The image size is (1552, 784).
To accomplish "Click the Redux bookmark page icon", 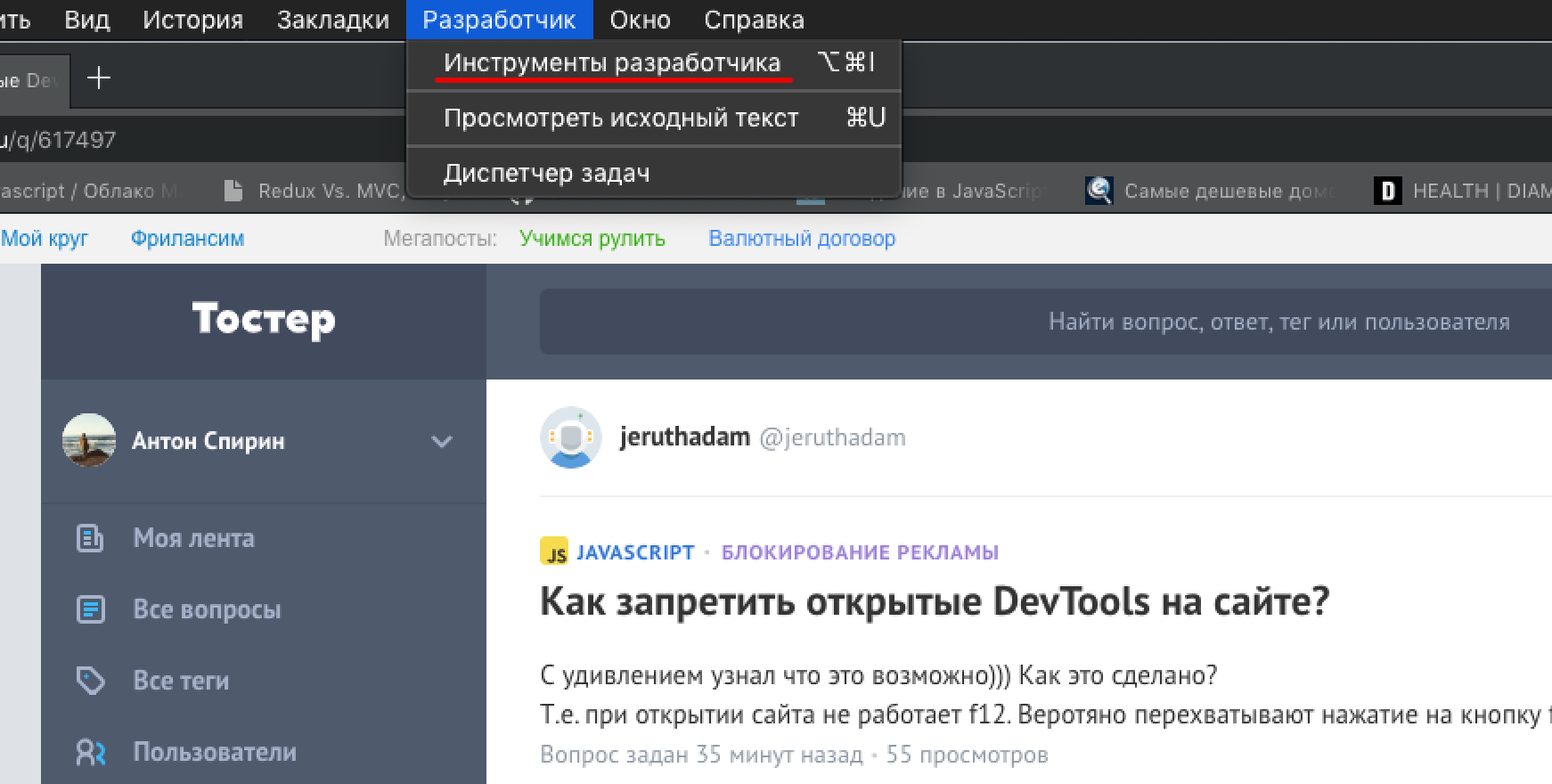I will pyautogui.click(x=233, y=191).
